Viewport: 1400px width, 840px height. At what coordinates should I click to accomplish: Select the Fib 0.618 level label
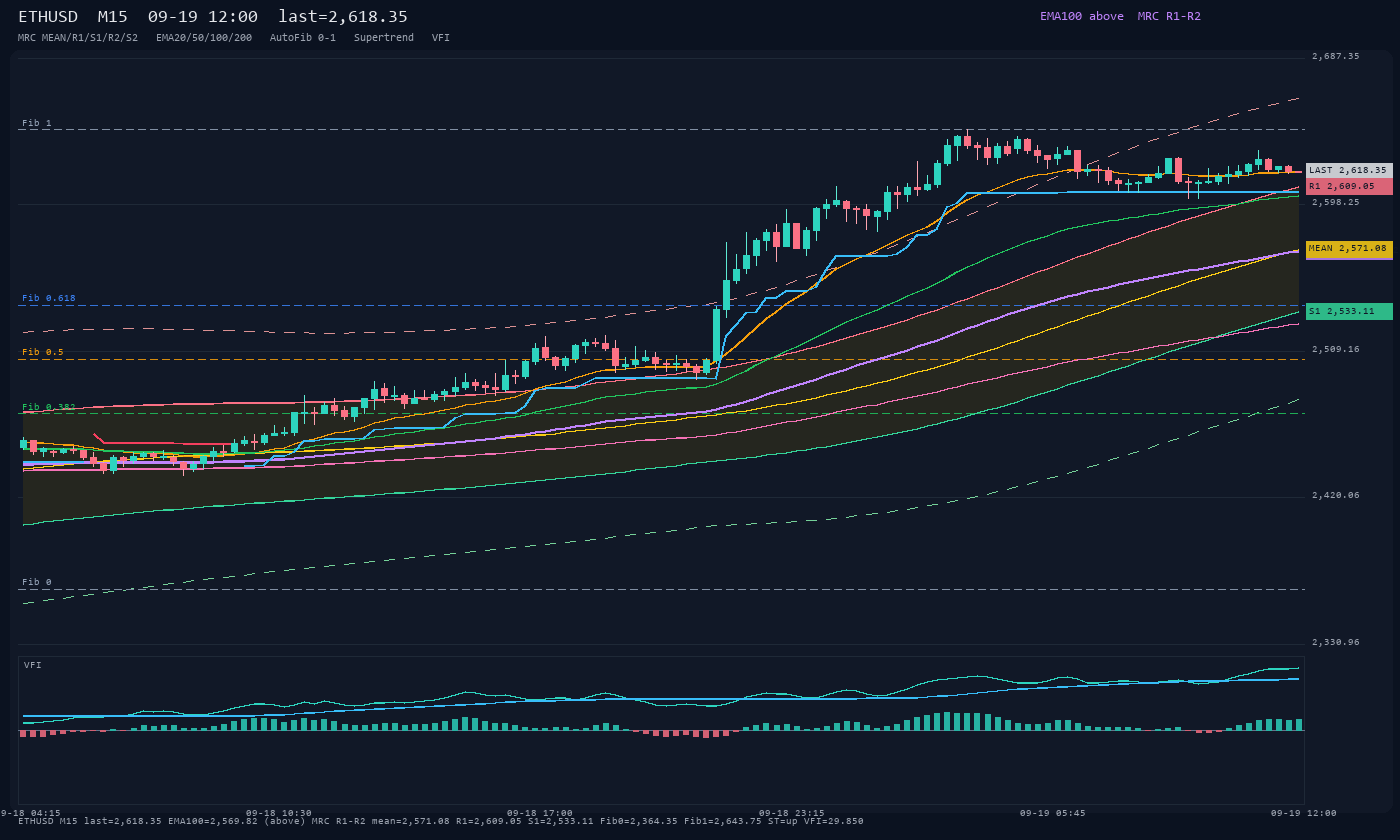[49, 298]
